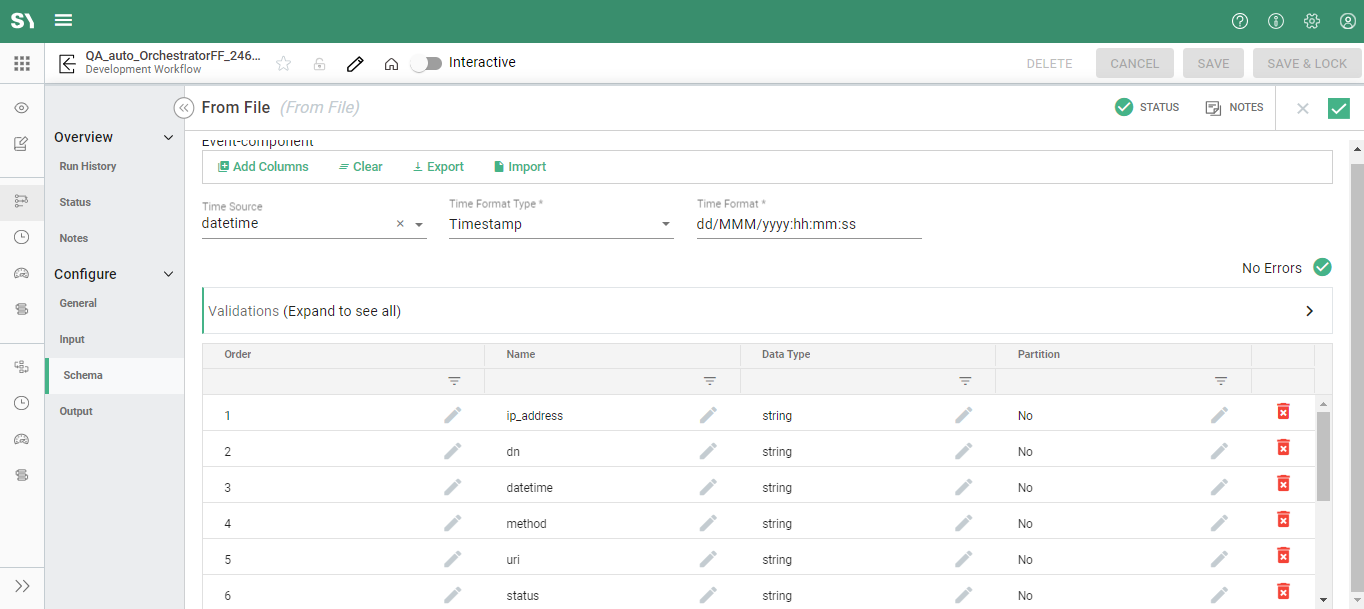Click the Time Format input field
Screen dimensions: 1364x609
809,224
